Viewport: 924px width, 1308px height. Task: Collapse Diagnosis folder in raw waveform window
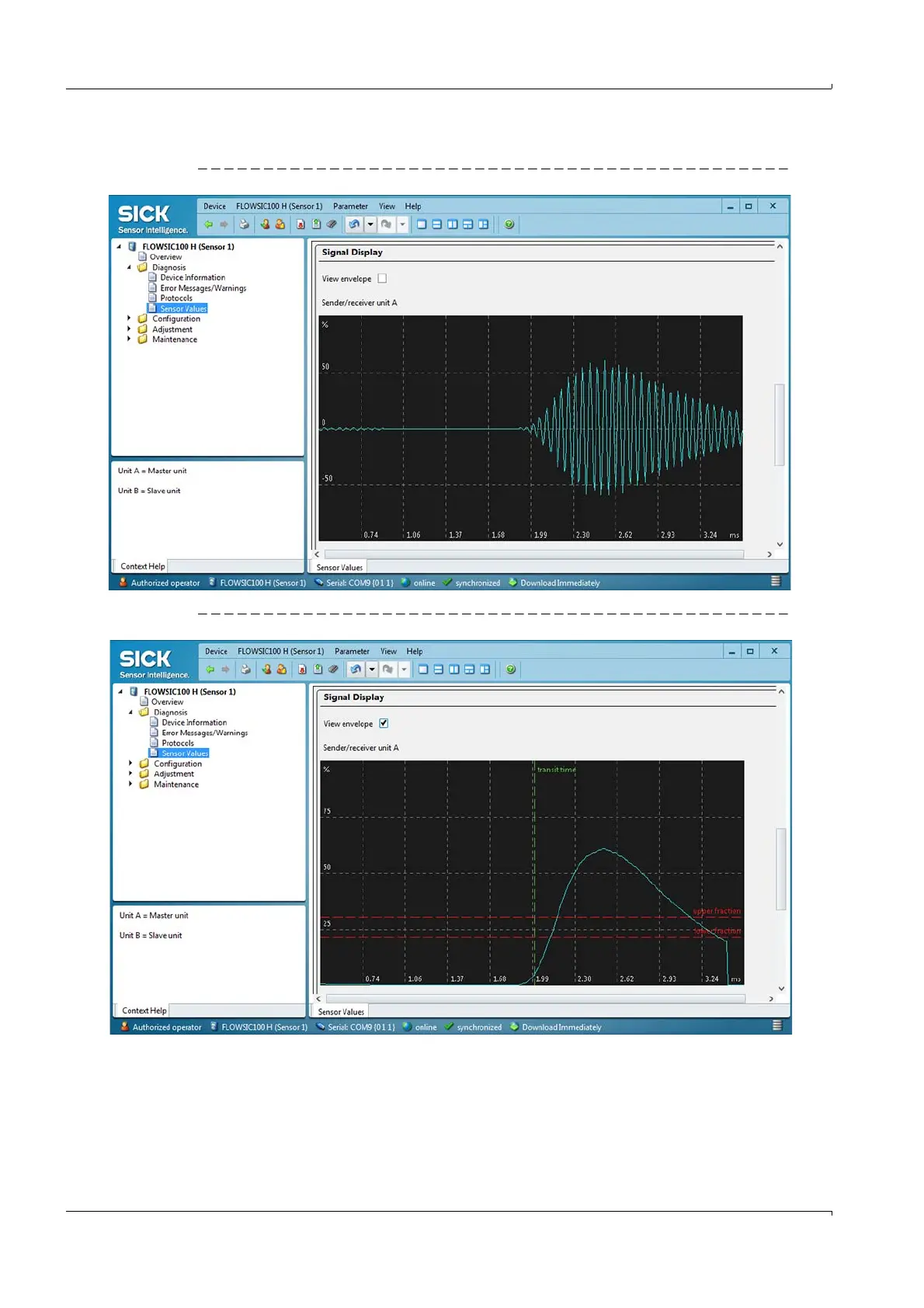pyautogui.click(x=130, y=267)
